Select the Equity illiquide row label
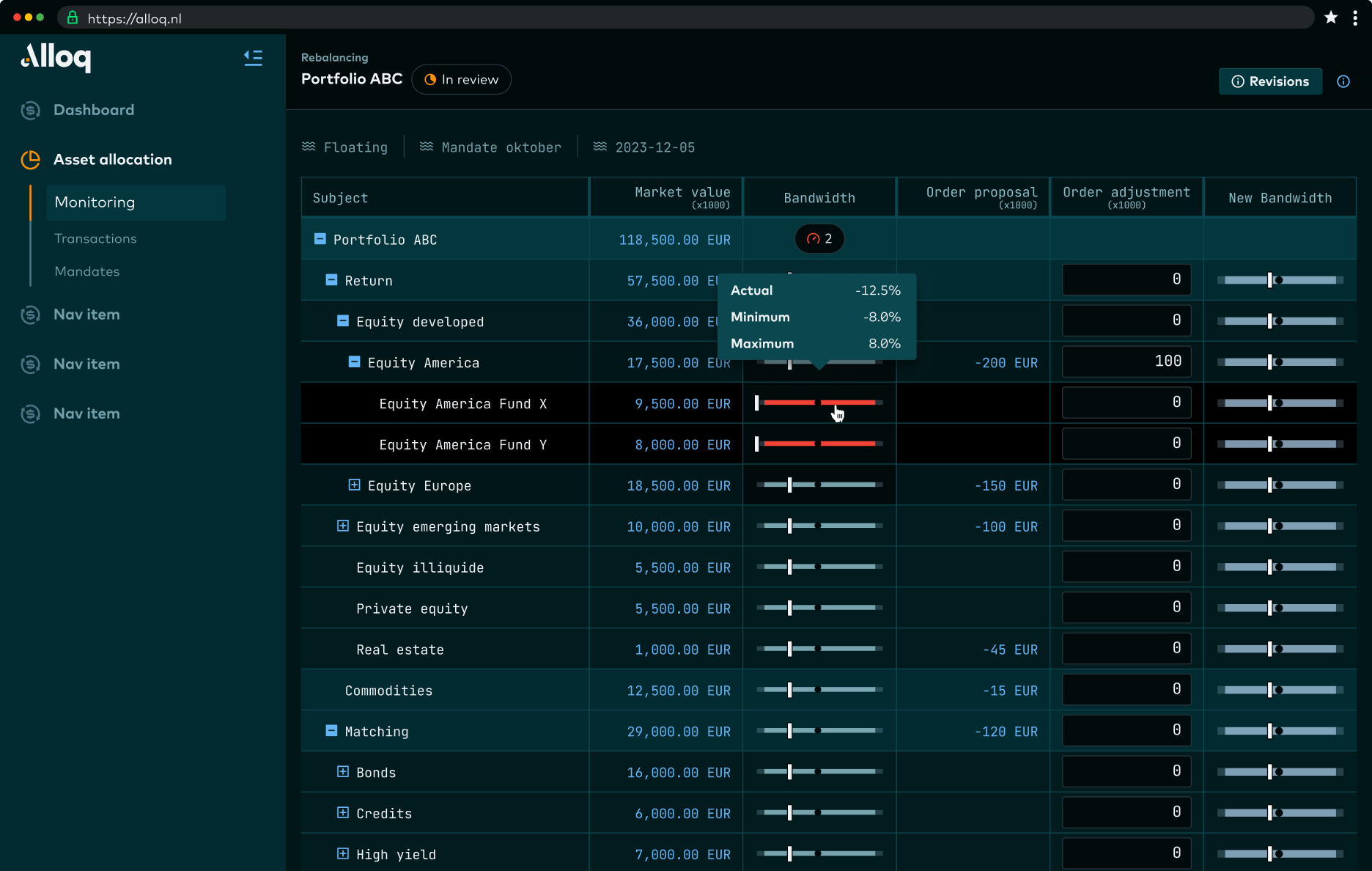Screen dimensions: 1372x871 [420, 567]
